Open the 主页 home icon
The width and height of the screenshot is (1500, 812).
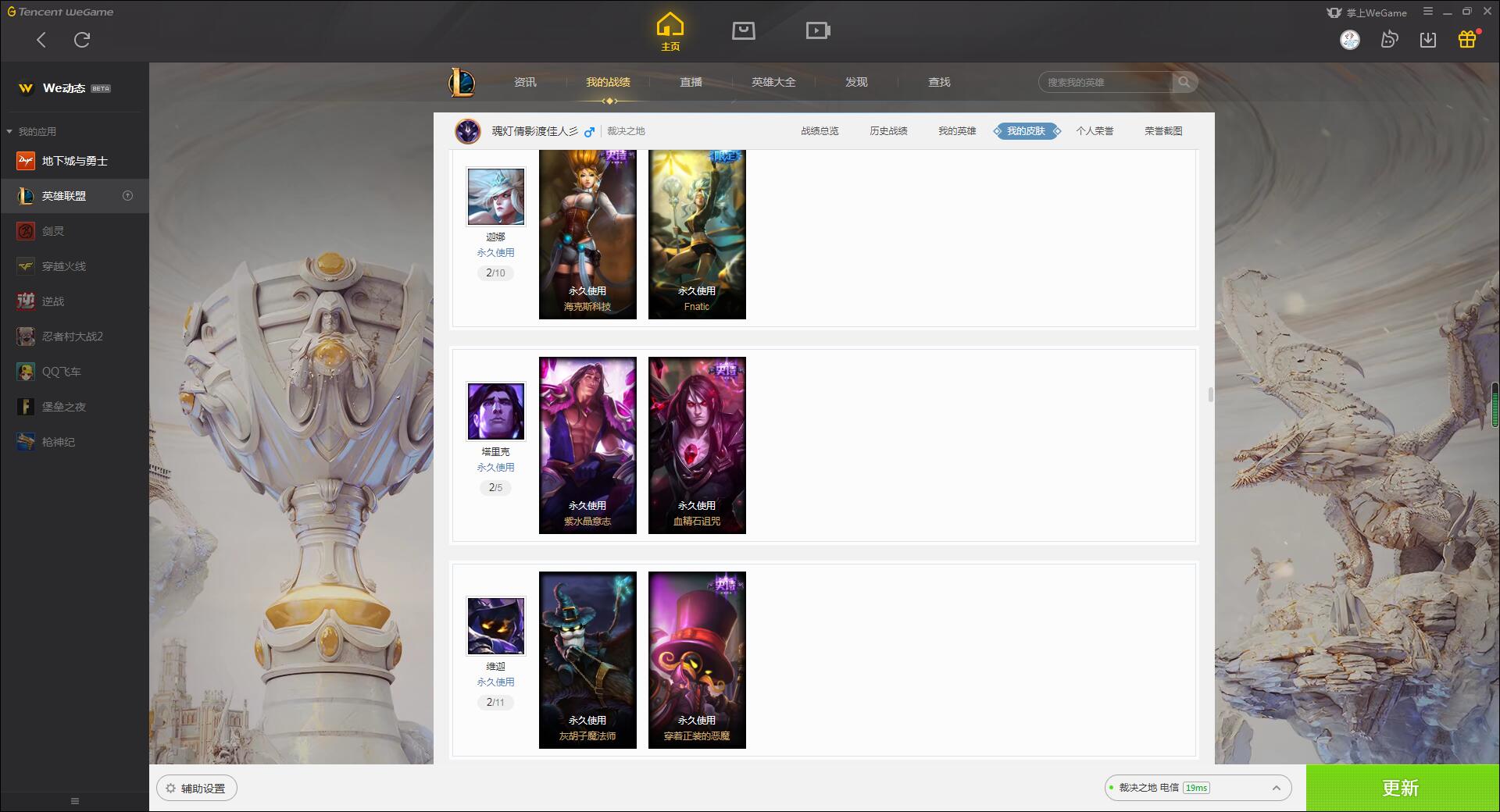pos(670,32)
